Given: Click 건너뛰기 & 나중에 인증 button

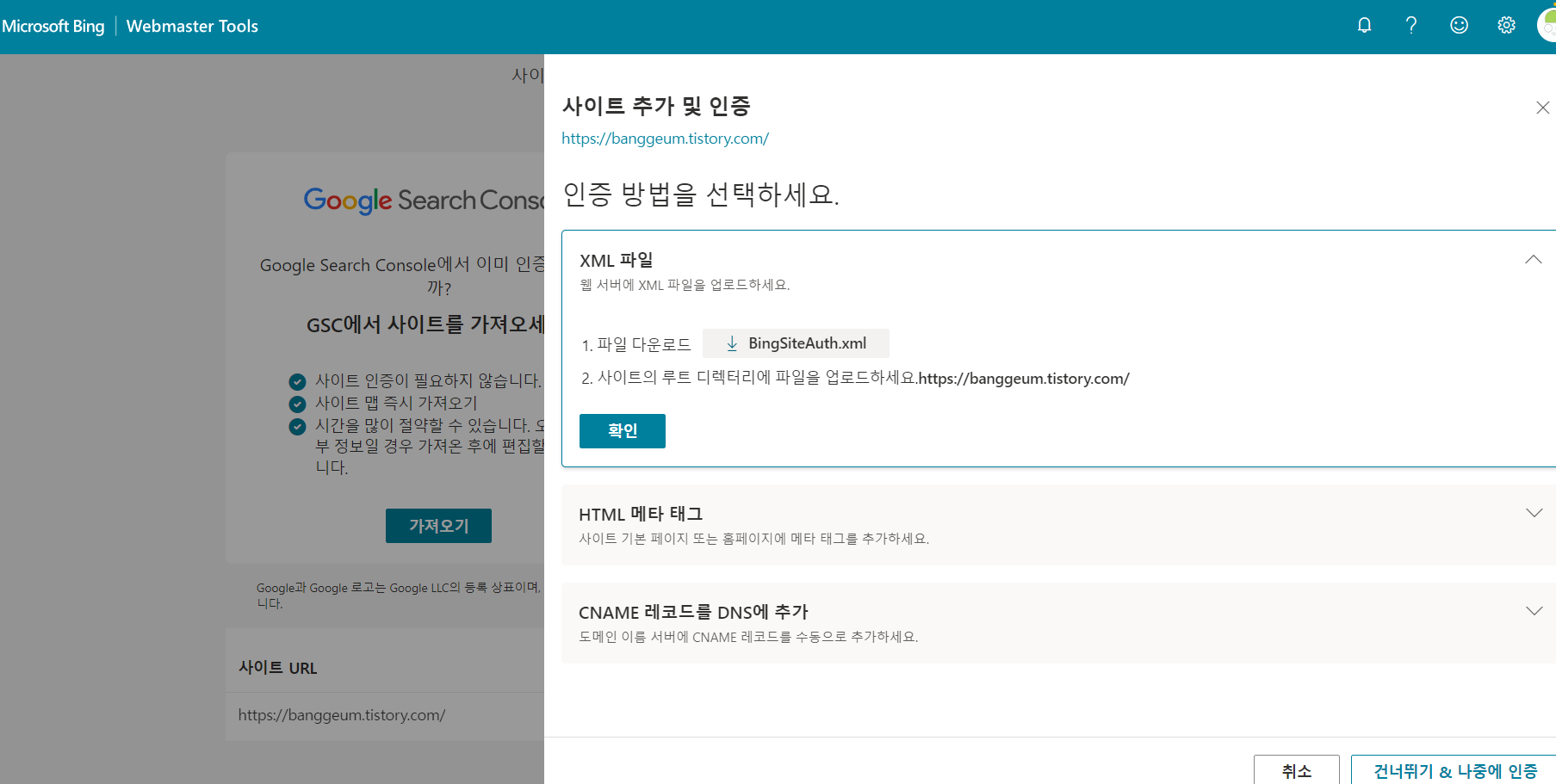Looking at the screenshot, I should coord(1454,770).
